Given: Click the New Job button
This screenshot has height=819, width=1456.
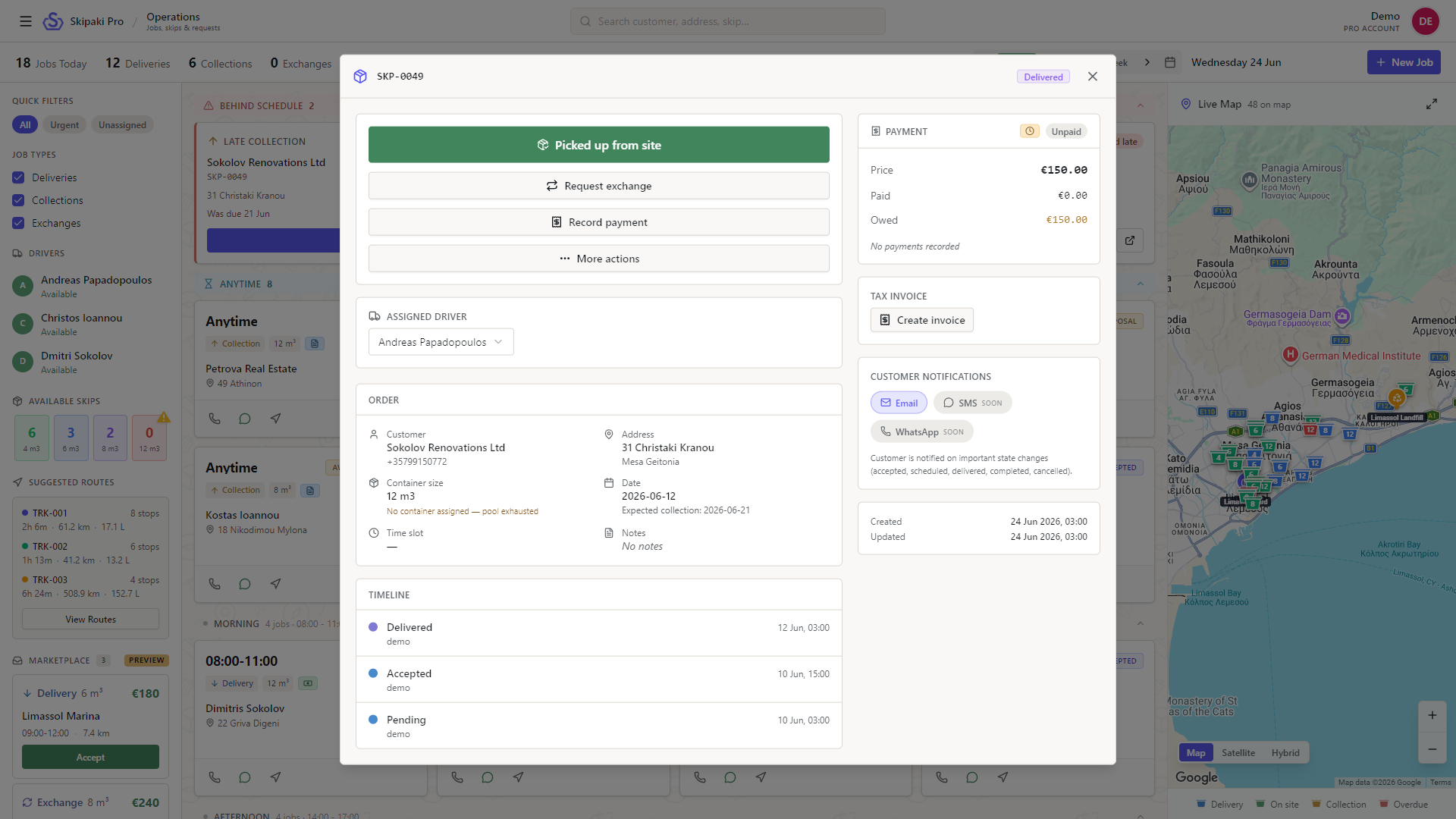Looking at the screenshot, I should click(1404, 62).
